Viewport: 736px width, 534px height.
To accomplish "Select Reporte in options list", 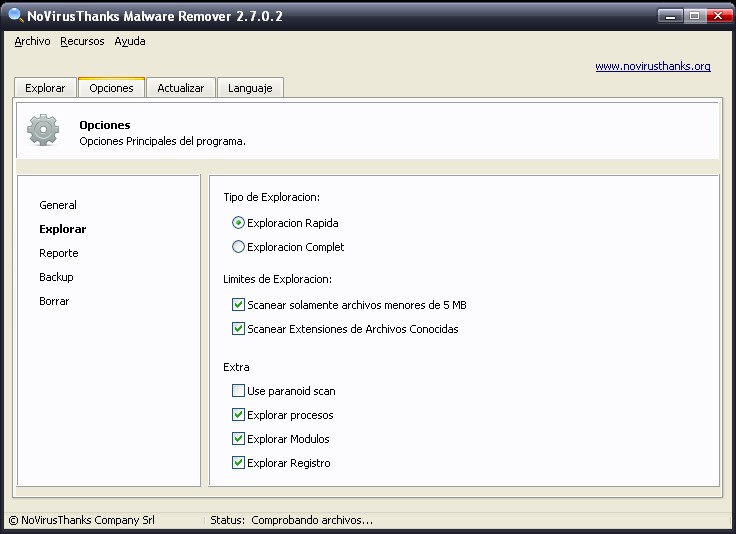I will (x=59, y=253).
